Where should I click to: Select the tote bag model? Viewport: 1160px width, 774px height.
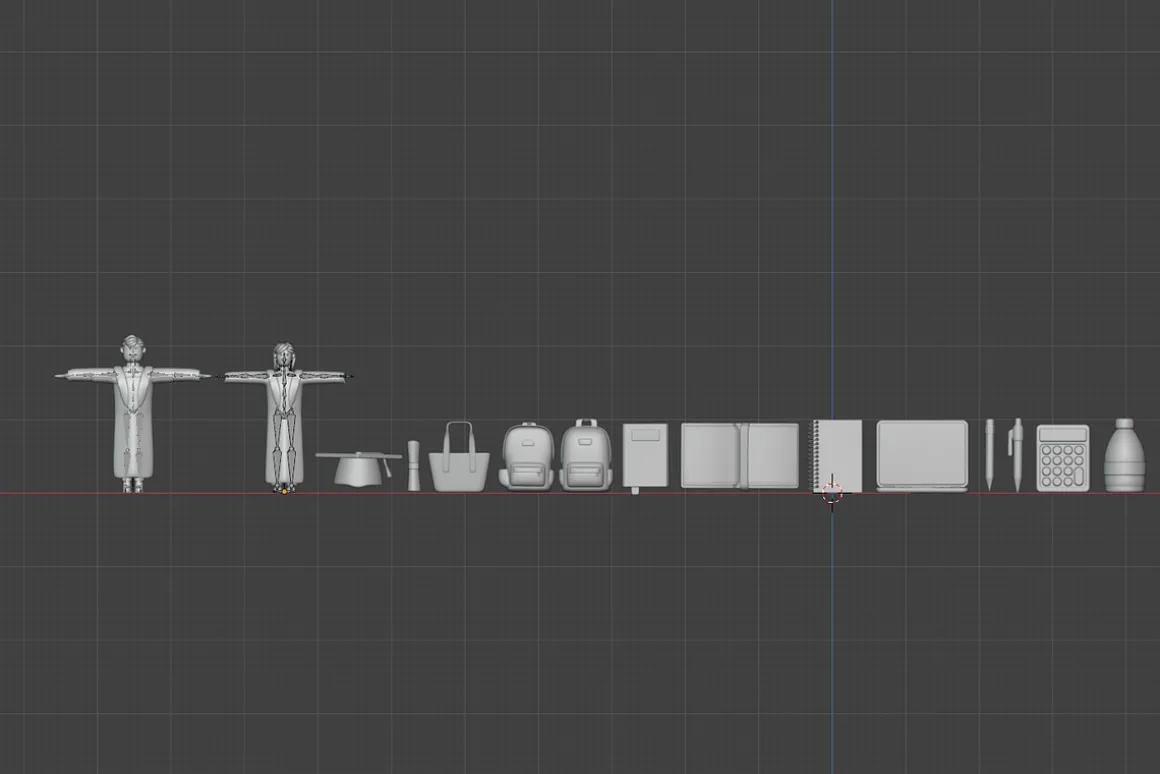[459, 457]
